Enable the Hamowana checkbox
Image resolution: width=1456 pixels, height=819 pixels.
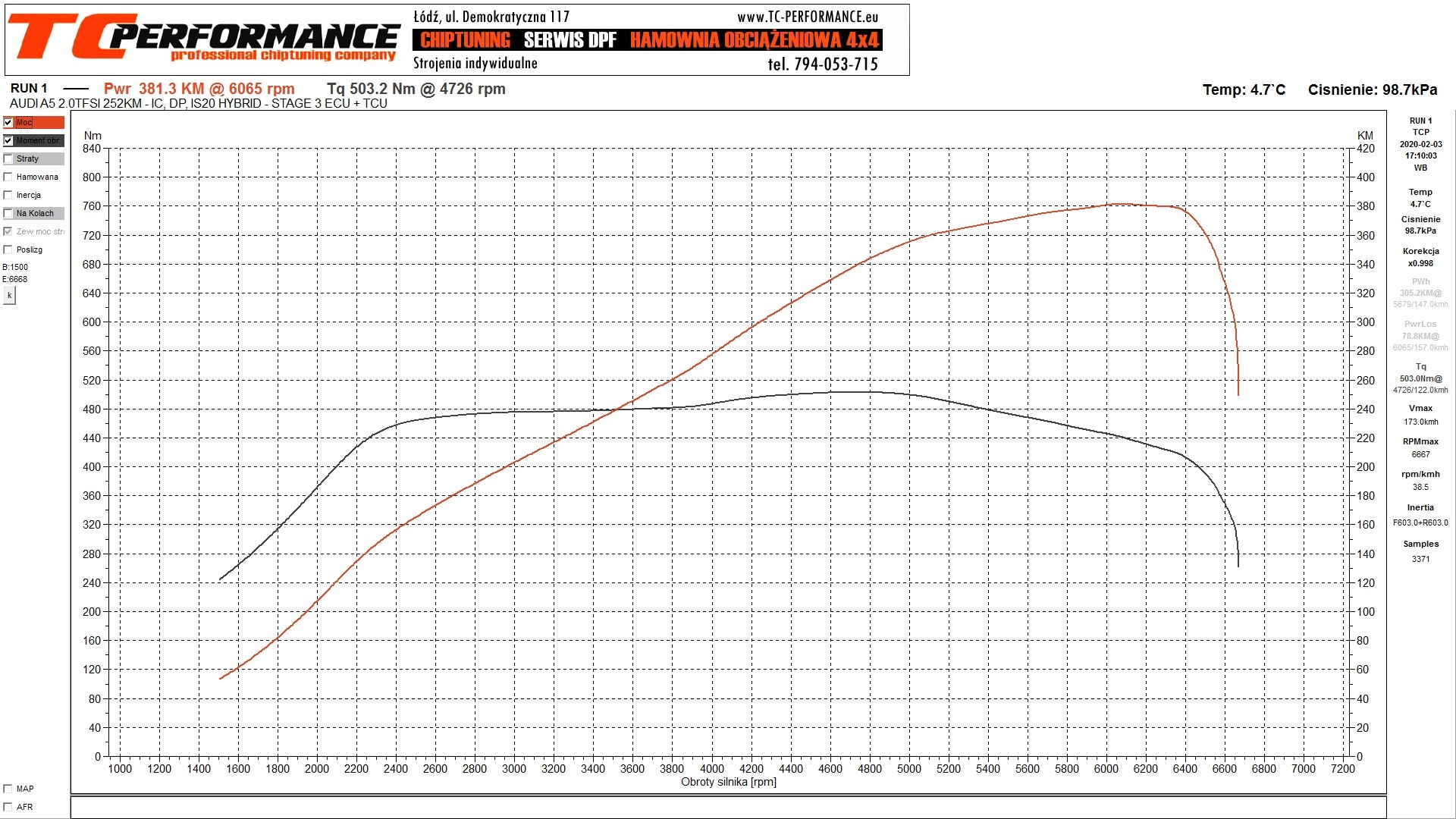(x=8, y=177)
